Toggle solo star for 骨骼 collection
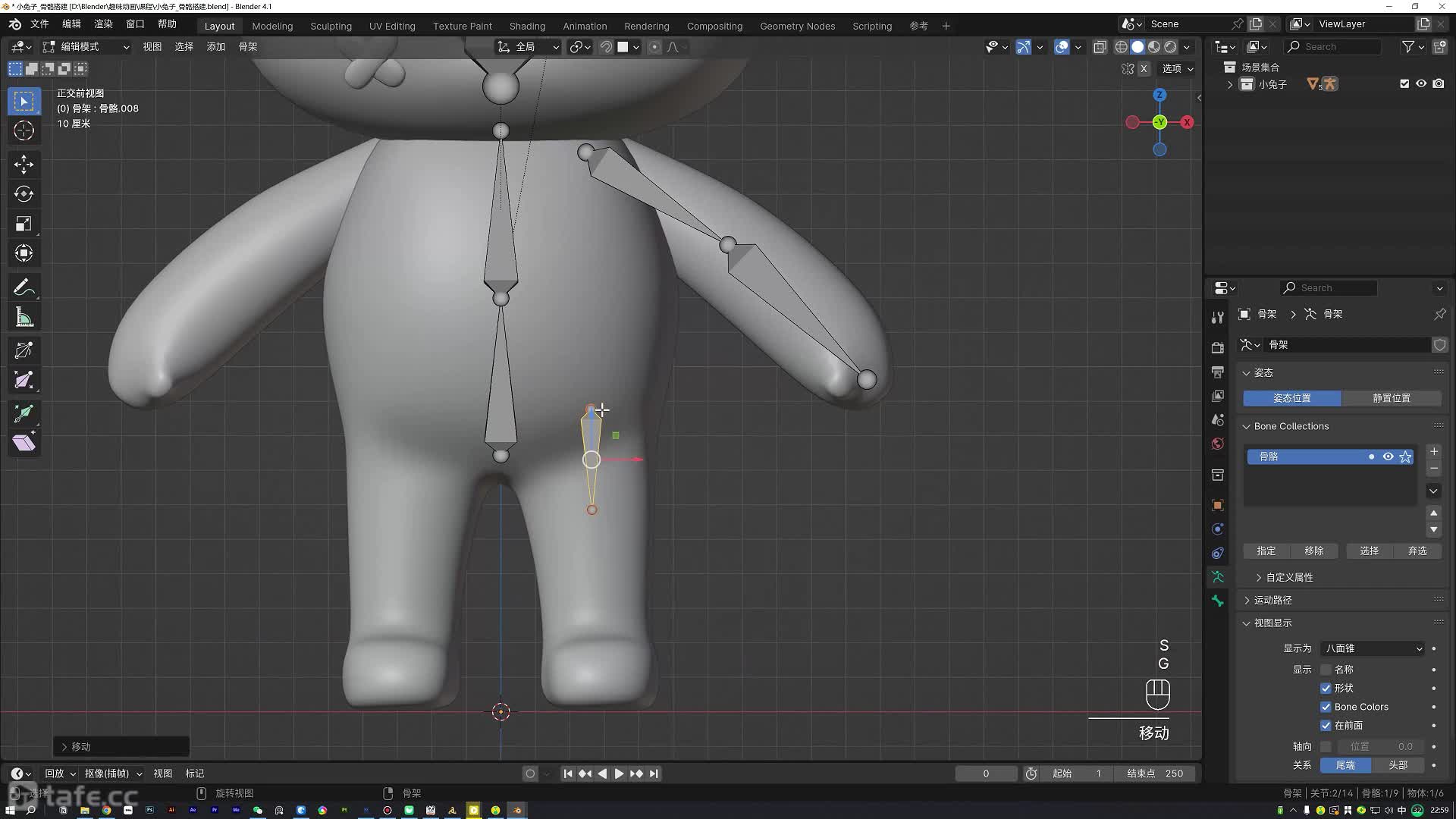The height and width of the screenshot is (819, 1456). point(1405,457)
